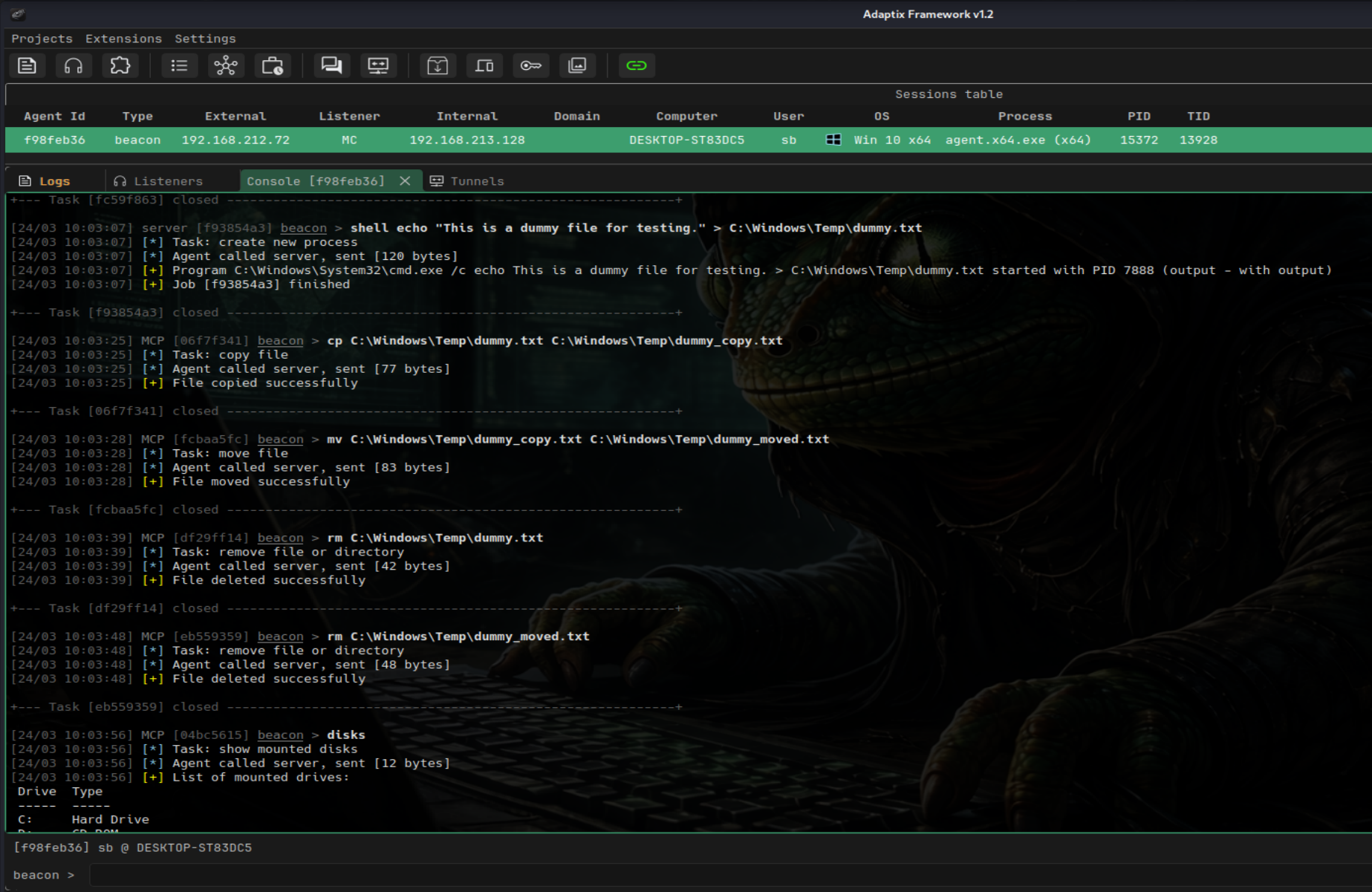Click 'File moved successfully' console line

click(261, 482)
